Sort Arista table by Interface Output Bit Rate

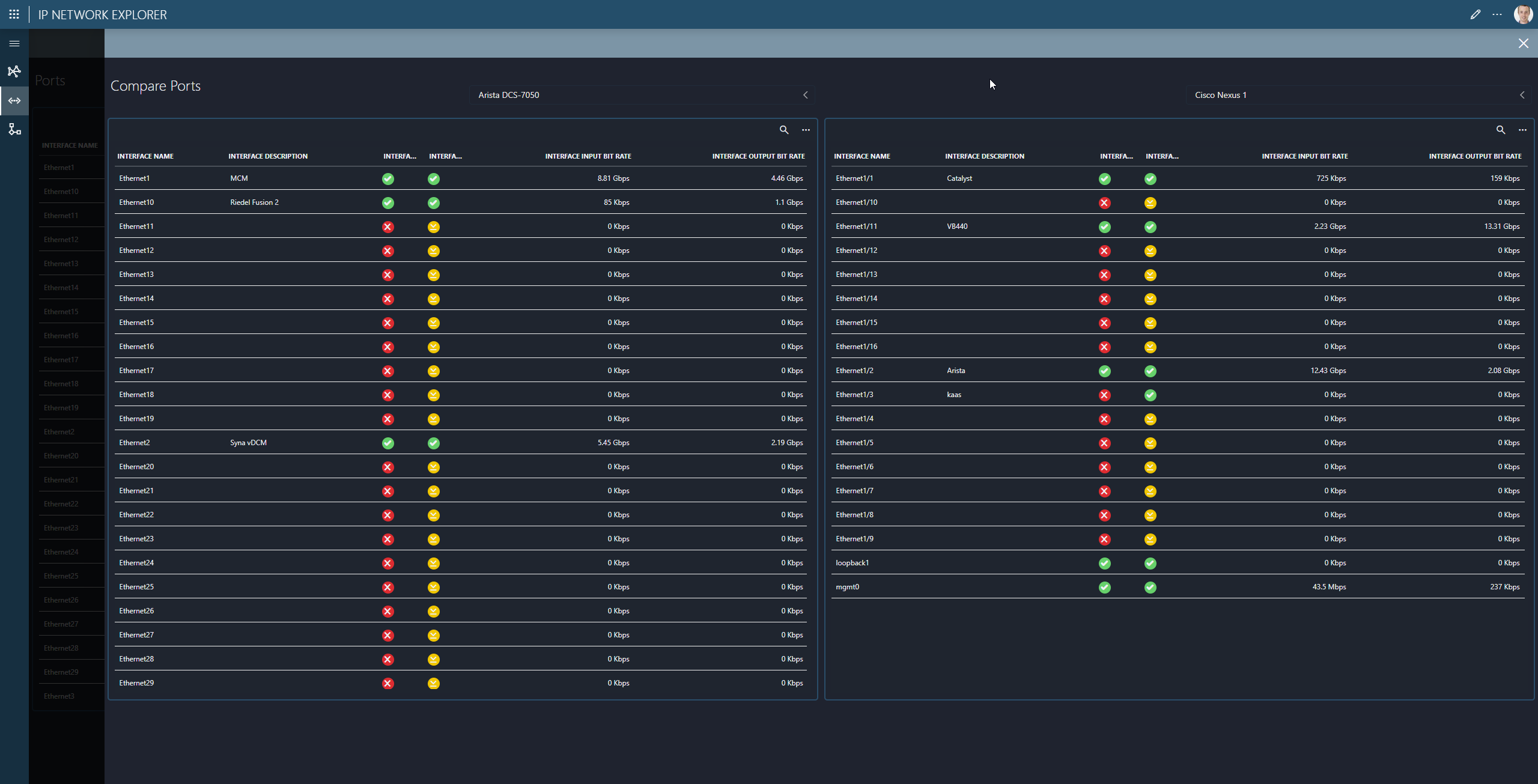point(758,156)
